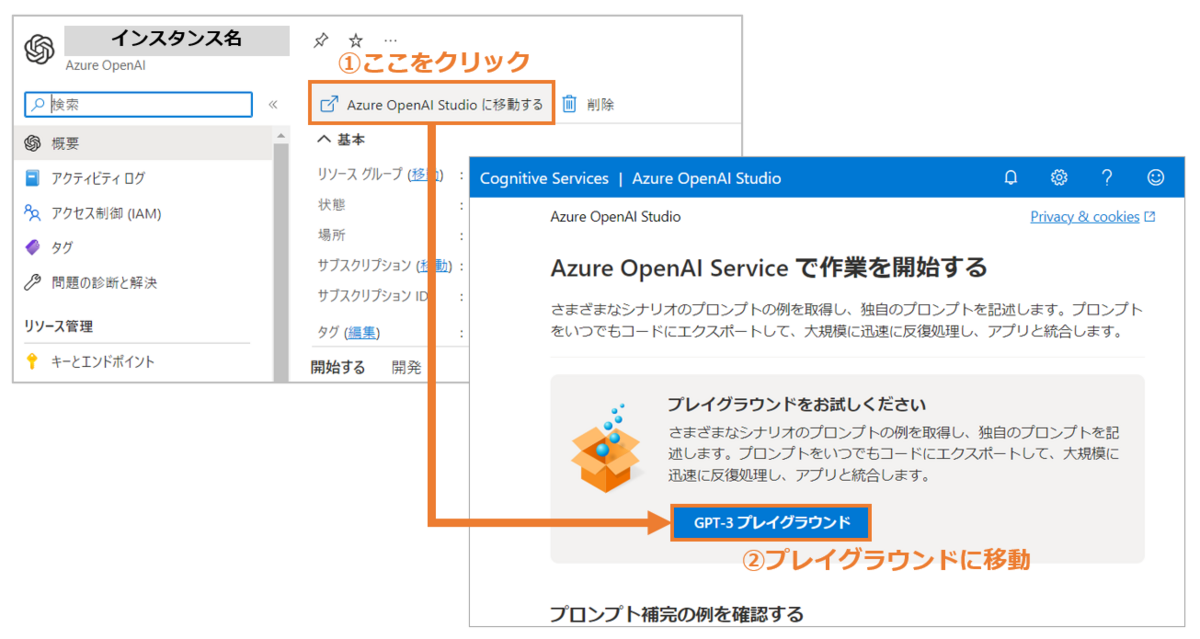Image resolution: width=1200 pixels, height=639 pixels.
Task: Click the 概要 overview icon in sidebar
Action: [32, 143]
